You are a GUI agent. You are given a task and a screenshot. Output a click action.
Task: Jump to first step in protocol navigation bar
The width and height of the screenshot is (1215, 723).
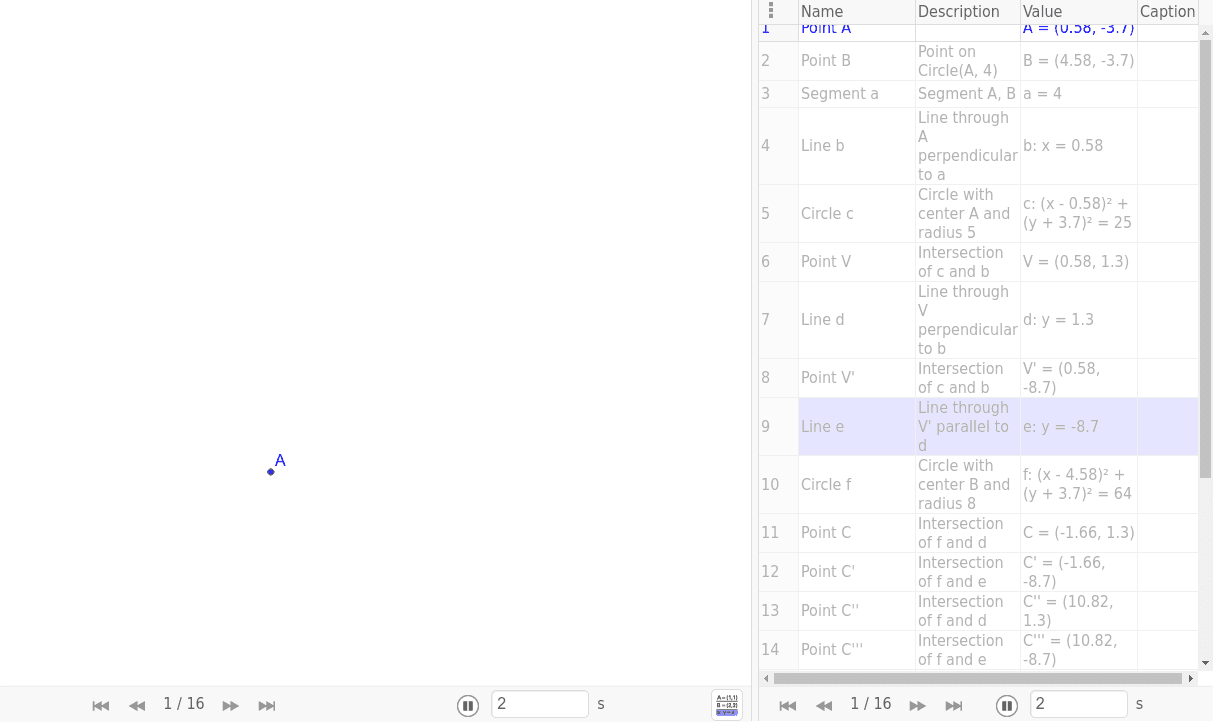[788, 706]
